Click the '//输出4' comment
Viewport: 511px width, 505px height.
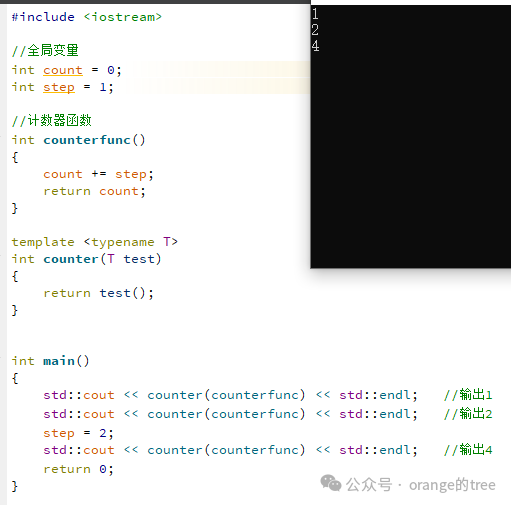click(468, 450)
